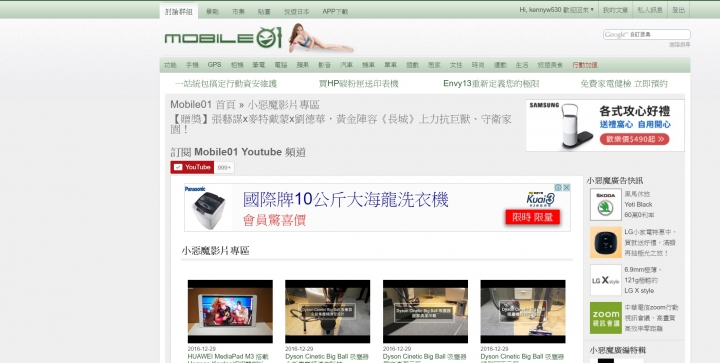Go to Mobile01 首頁 breadcrumb
This screenshot has height=363, width=720.
coord(202,105)
